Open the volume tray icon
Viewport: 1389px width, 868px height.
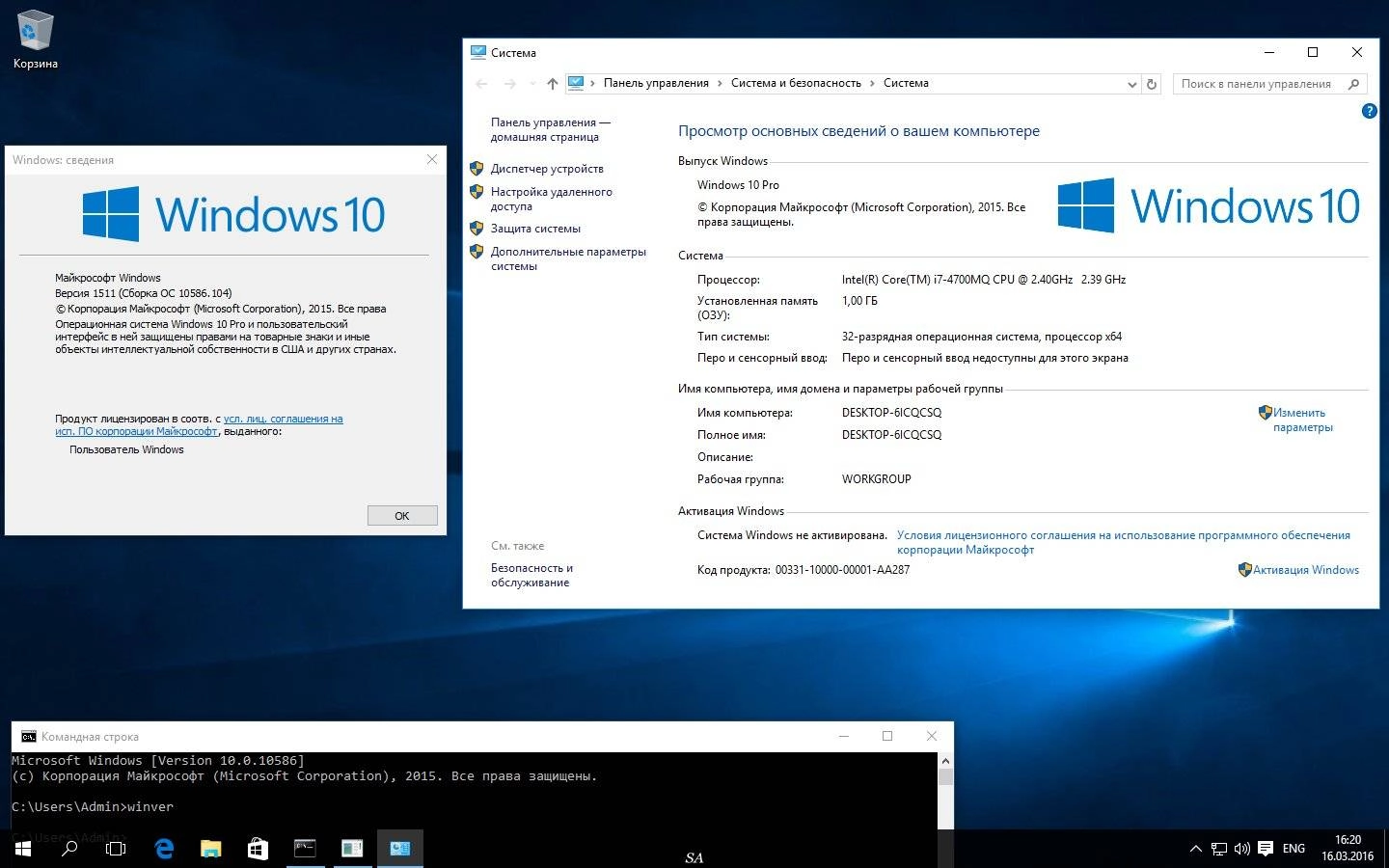tap(1242, 849)
